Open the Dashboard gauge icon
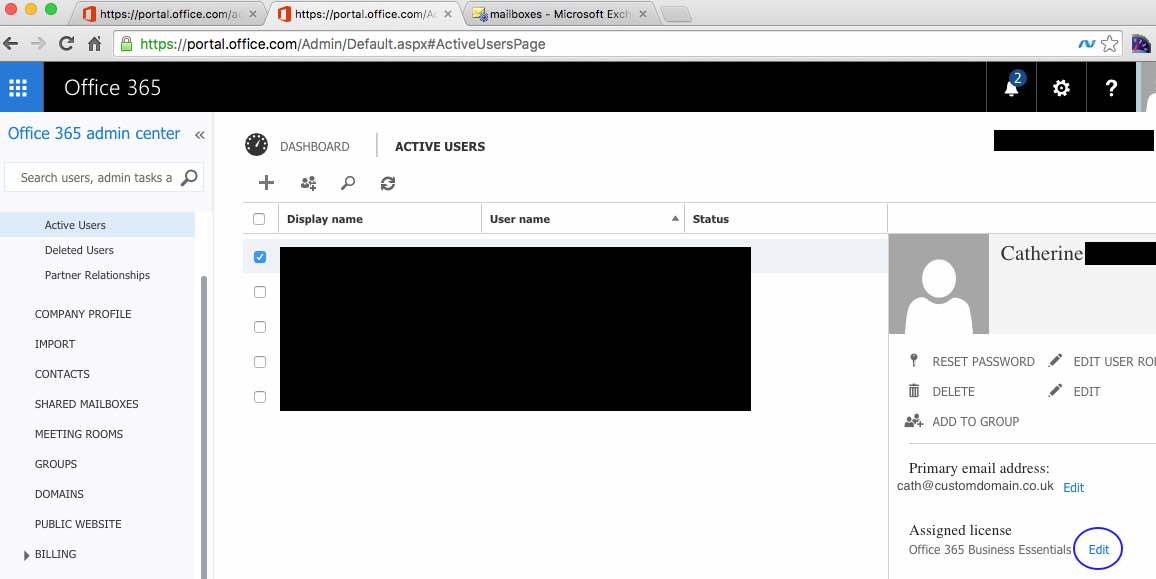 tap(257, 145)
